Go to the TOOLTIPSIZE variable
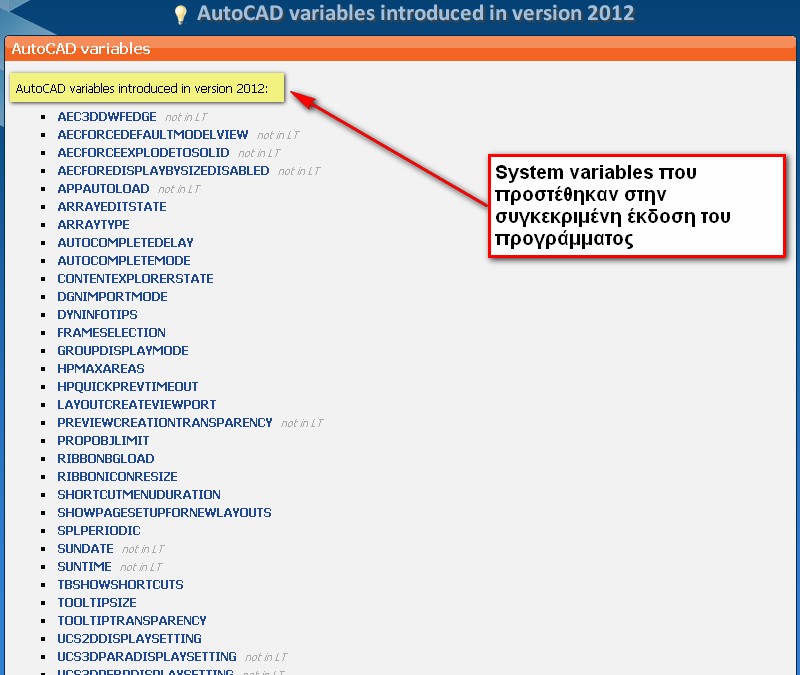The image size is (800, 675). pos(97,603)
